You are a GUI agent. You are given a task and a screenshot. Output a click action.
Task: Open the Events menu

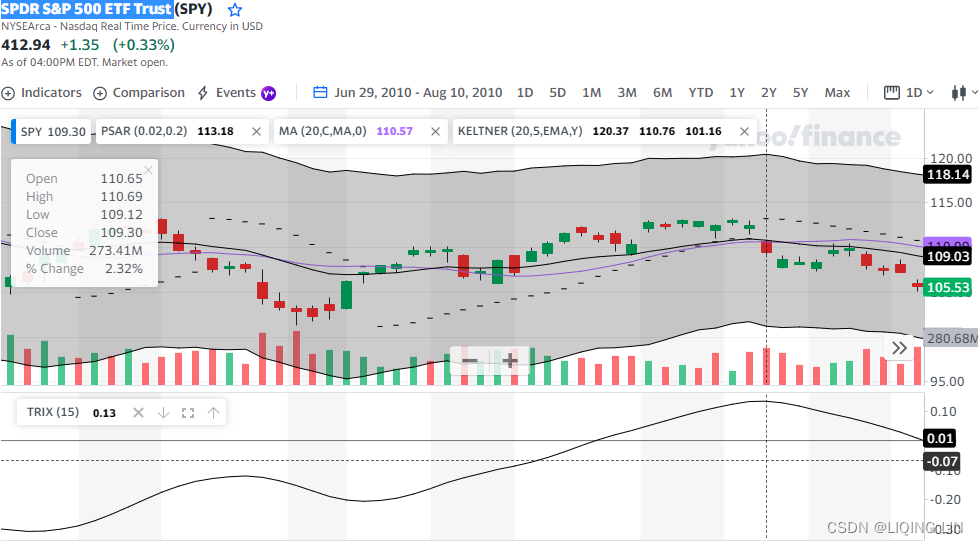click(x=227, y=93)
